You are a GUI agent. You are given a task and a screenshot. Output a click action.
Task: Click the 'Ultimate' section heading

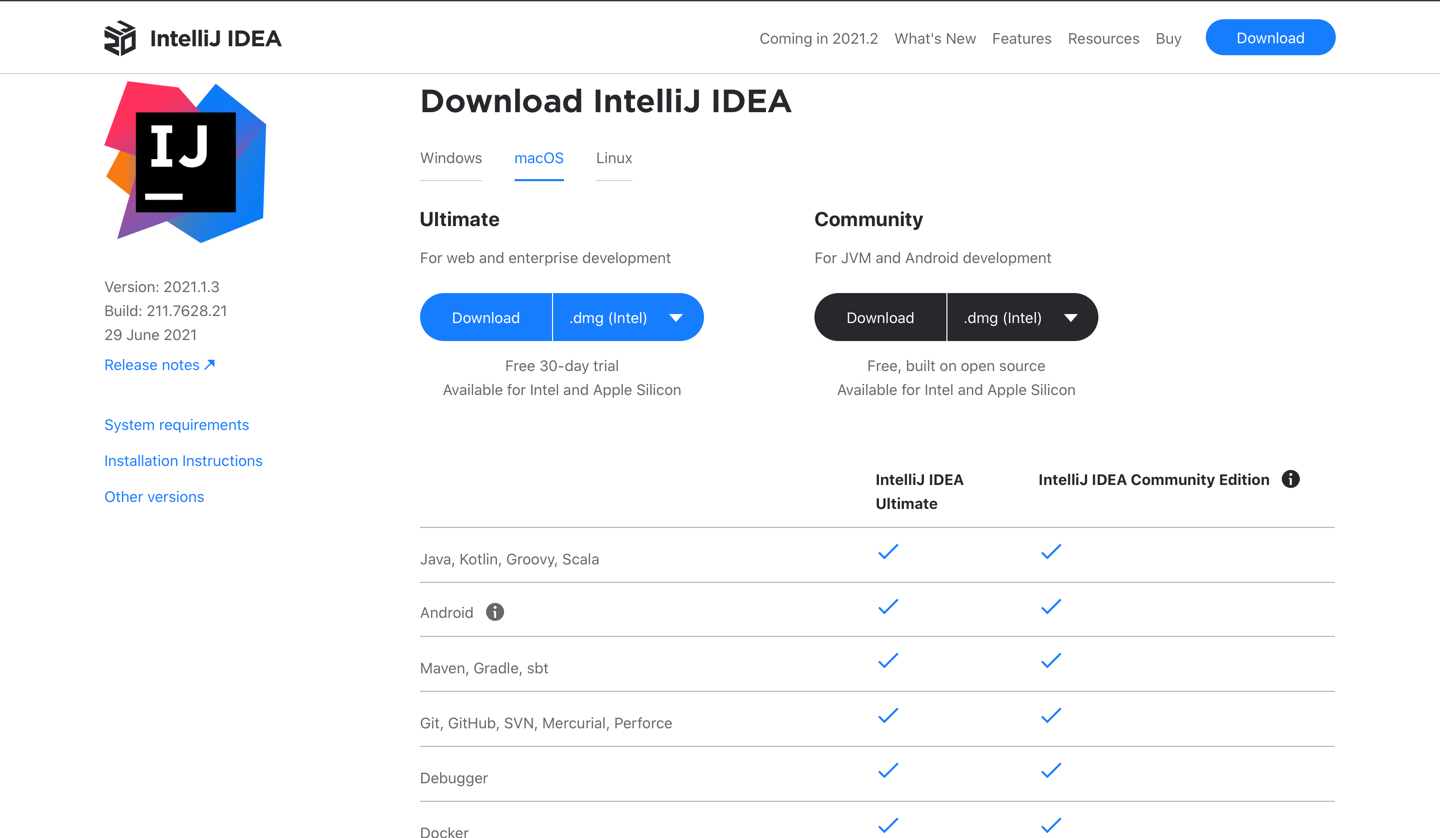(x=460, y=219)
